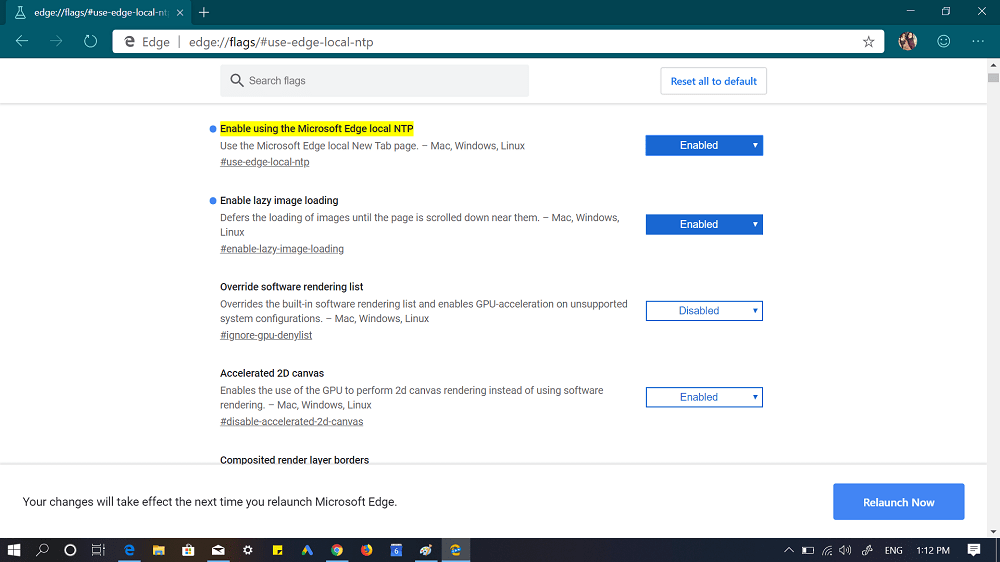Screen dimensions: 1000x562
Task: Open the Mail app from taskbar
Action: pyautogui.click(x=218, y=550)
